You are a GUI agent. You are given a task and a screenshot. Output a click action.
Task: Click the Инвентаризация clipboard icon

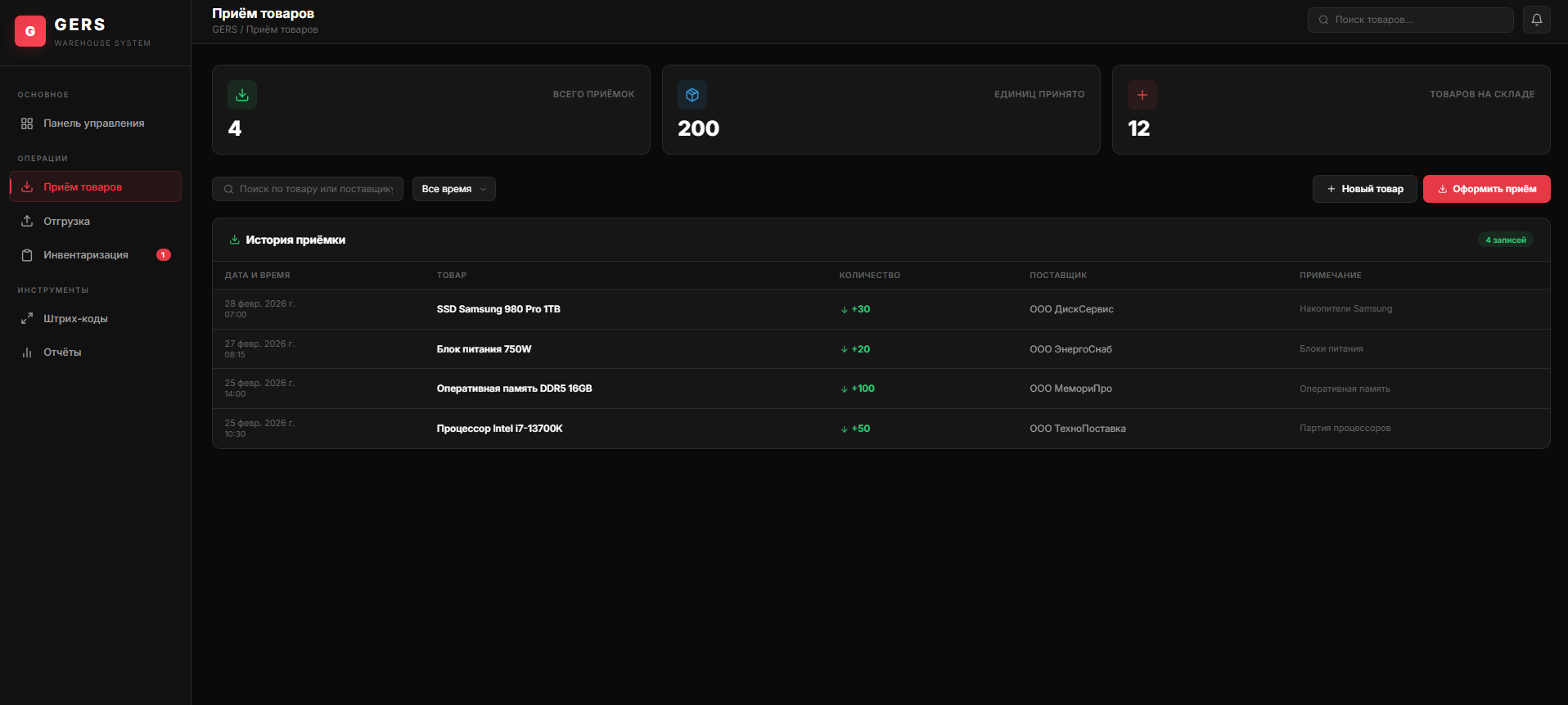click(27, 255)
